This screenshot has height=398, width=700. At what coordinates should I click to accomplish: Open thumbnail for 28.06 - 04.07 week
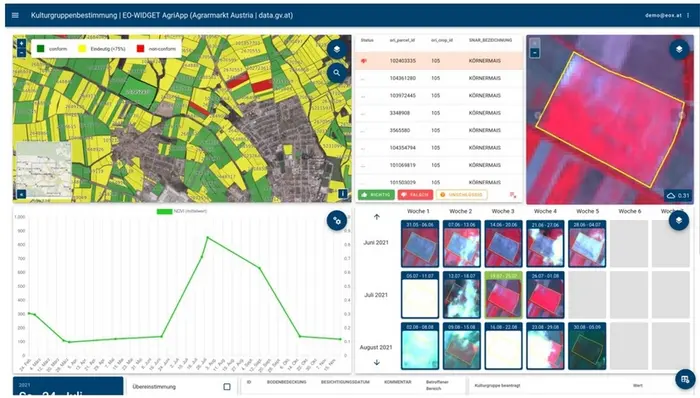tap(587, 244)
